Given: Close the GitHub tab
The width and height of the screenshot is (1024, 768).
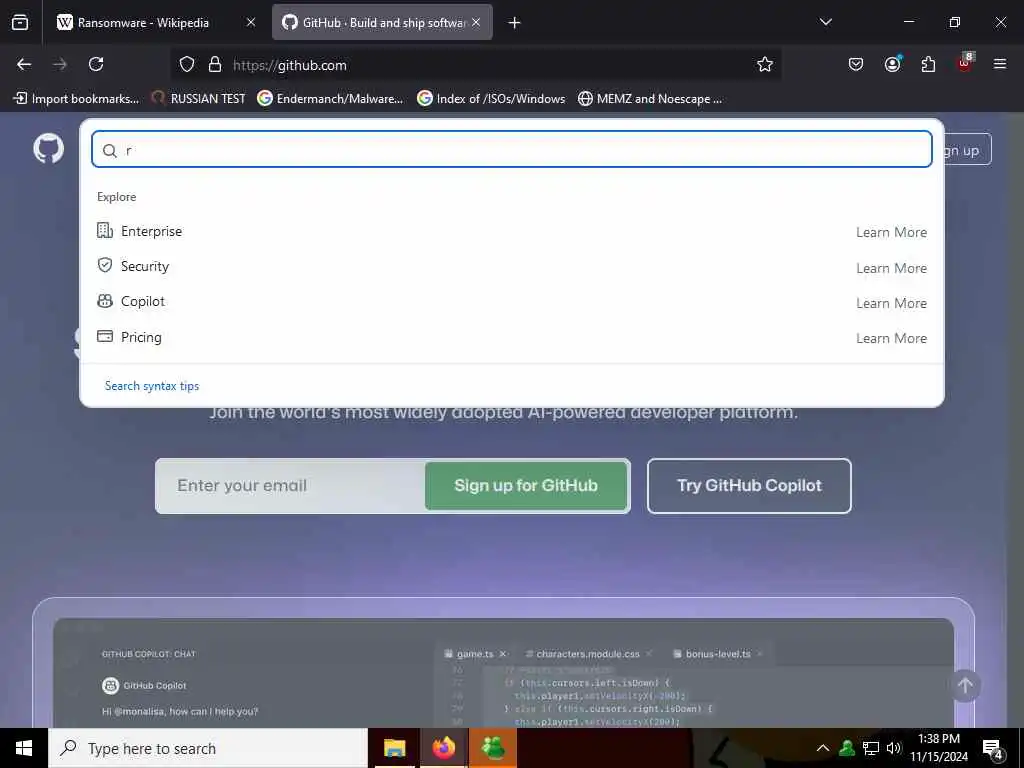Looking at the screenshot, I should [x=476, y=22].
